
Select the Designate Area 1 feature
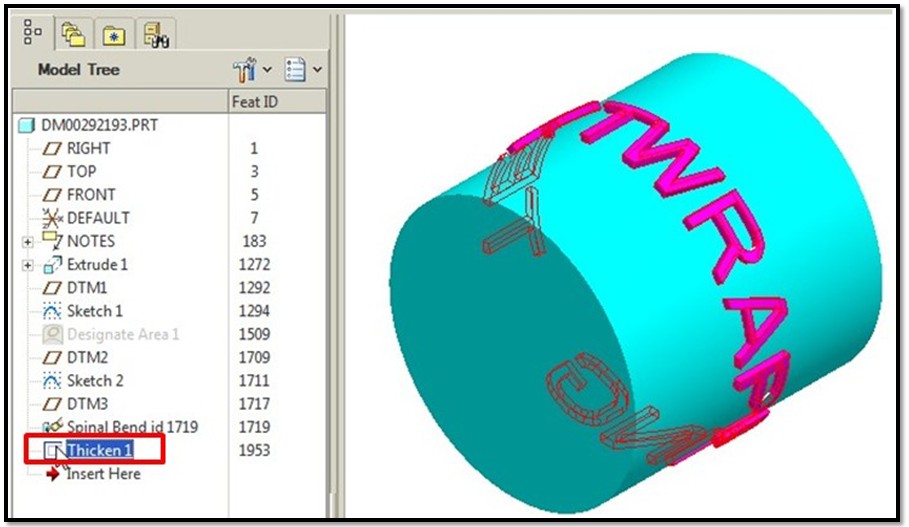coord(123,334)
